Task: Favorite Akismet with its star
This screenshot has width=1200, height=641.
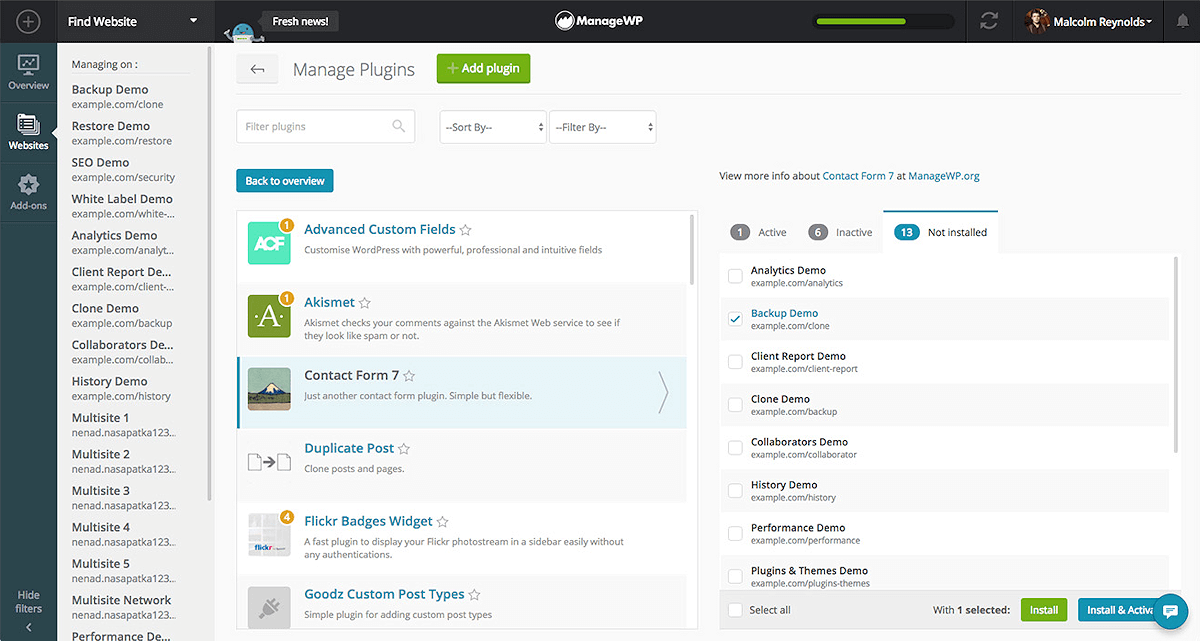Action: click(365, 303)
